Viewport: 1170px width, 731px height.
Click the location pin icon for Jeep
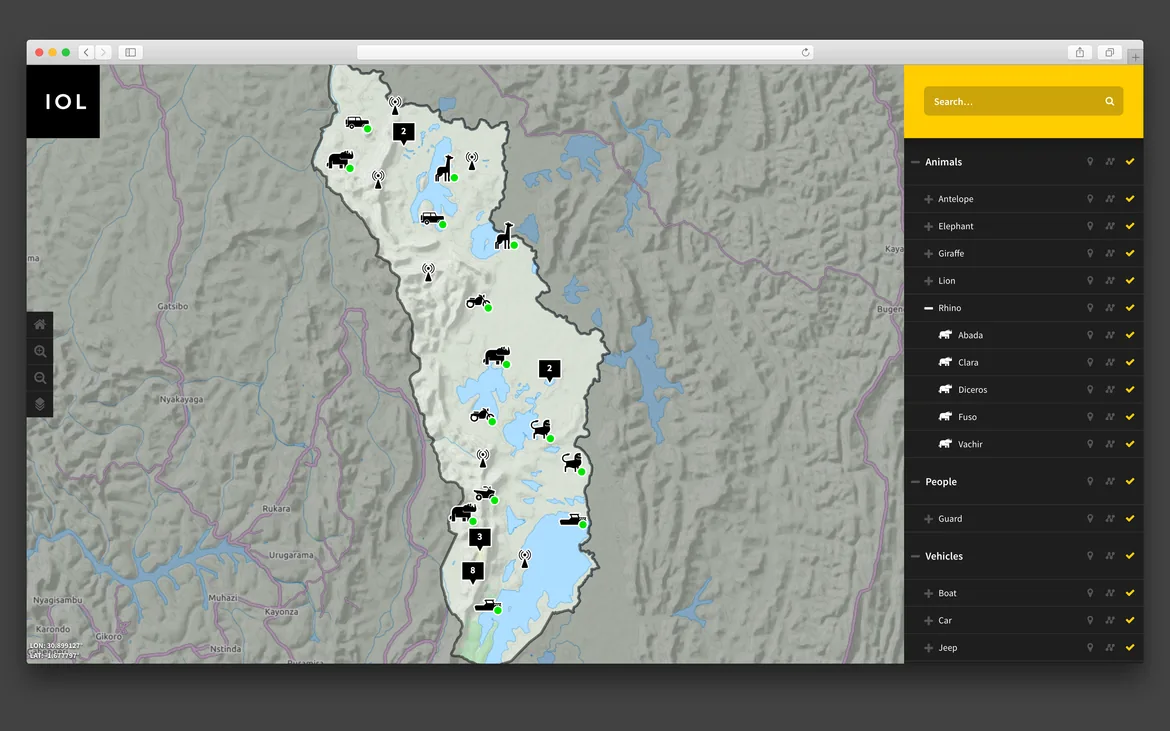click(x=1089, y=647)
